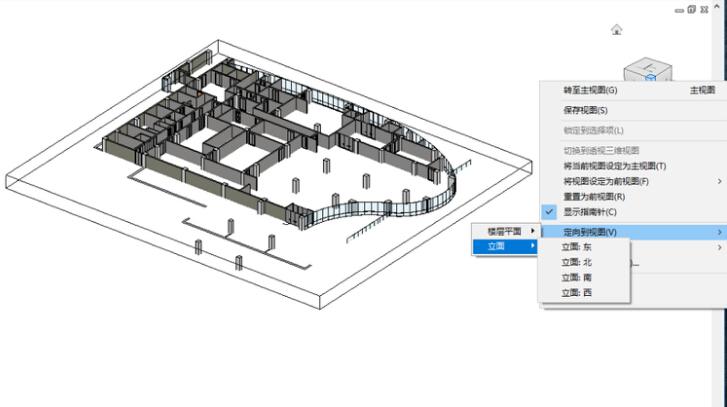This screenshot has width=727, height=407.
Task: Close the 3D view window
Action: coord(704,9)
